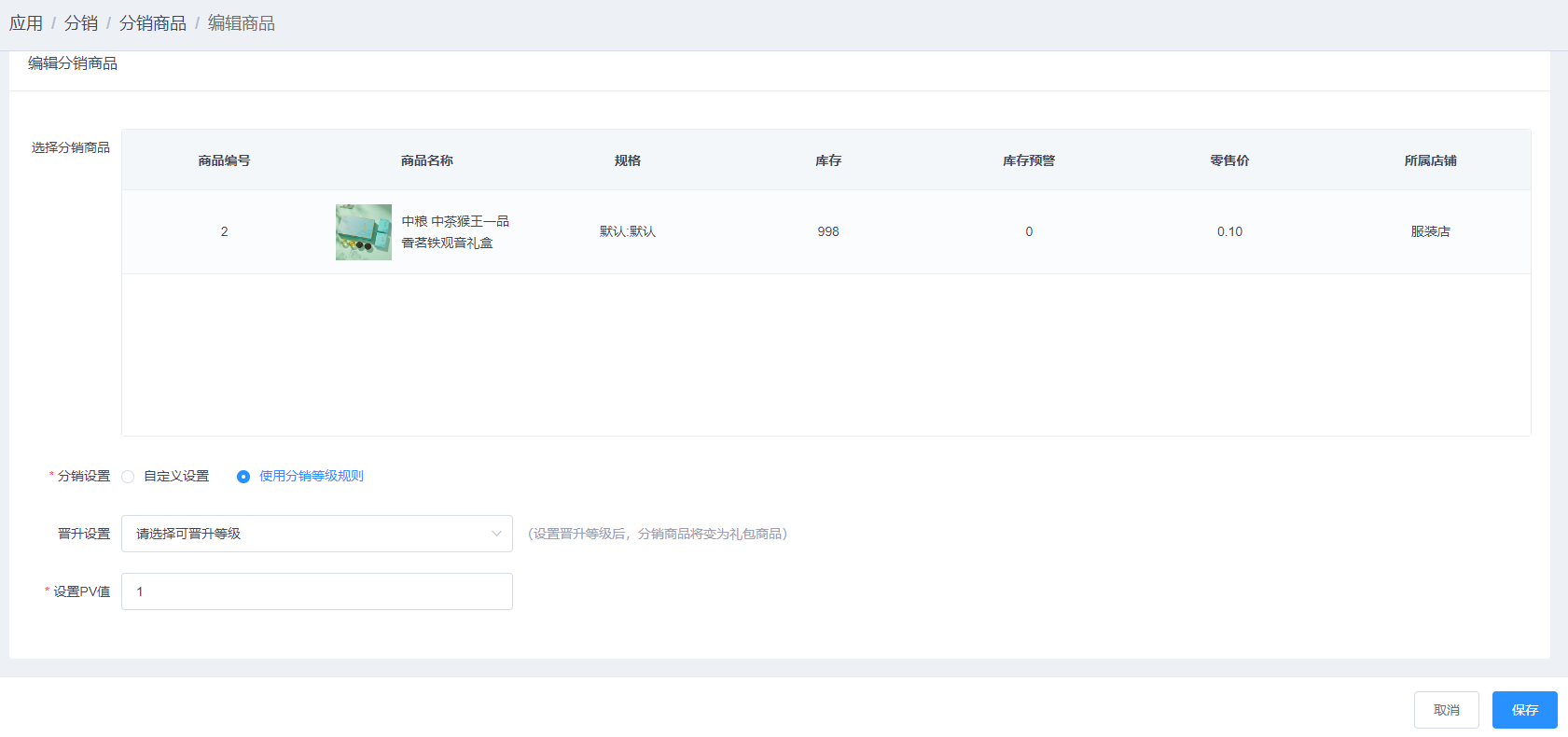Click product name 中粮 中茶猴王一品
The image size is (1568, 737).
click(x=455, y=222)
